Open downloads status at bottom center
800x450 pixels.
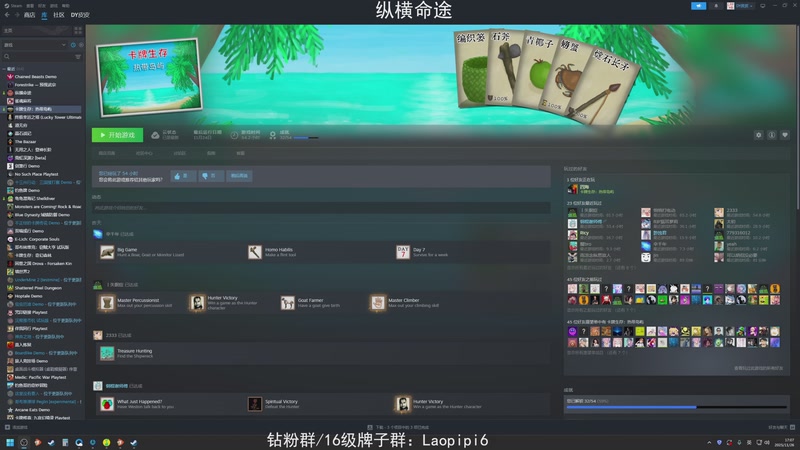[398, 427]
